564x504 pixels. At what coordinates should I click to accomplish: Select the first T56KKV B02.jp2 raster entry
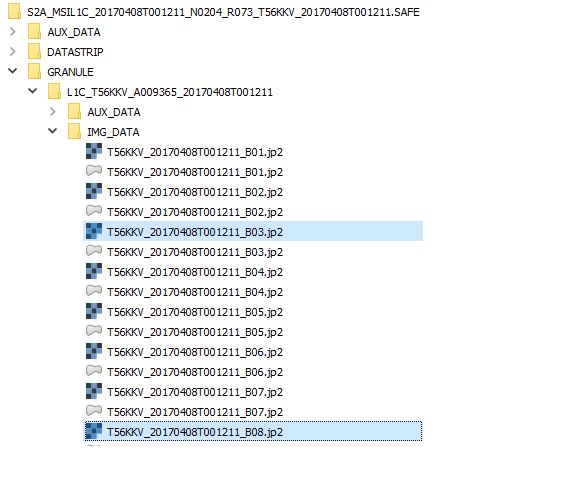195,192
